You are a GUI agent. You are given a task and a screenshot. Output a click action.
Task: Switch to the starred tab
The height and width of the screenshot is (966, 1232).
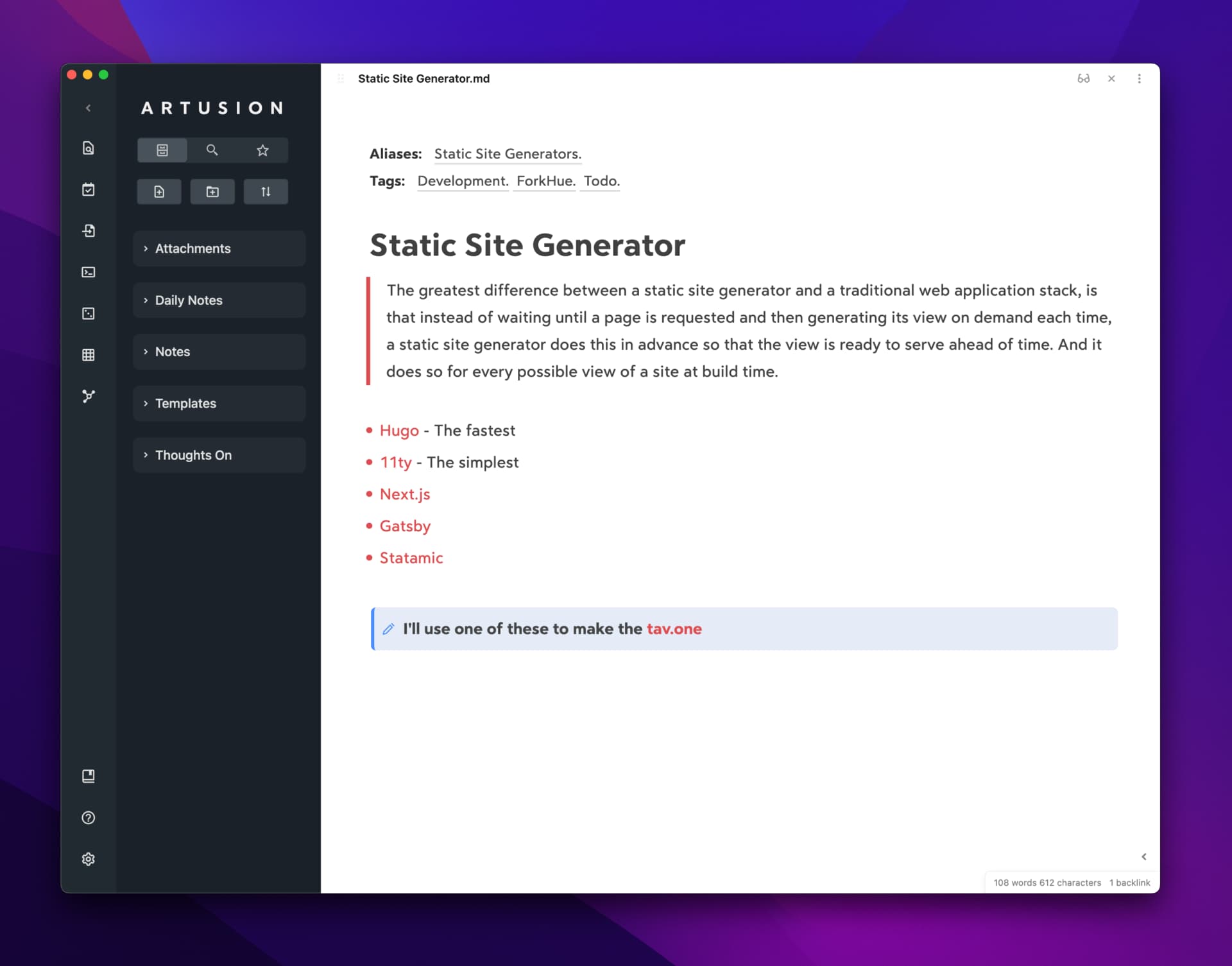coord(262,150)
